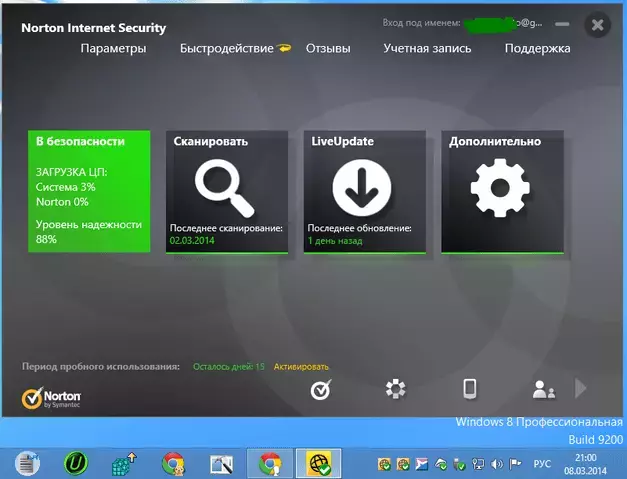Click the cloud-shaped tray icon with green check
This screenshot has height=479, width=627.
(441, 464)
